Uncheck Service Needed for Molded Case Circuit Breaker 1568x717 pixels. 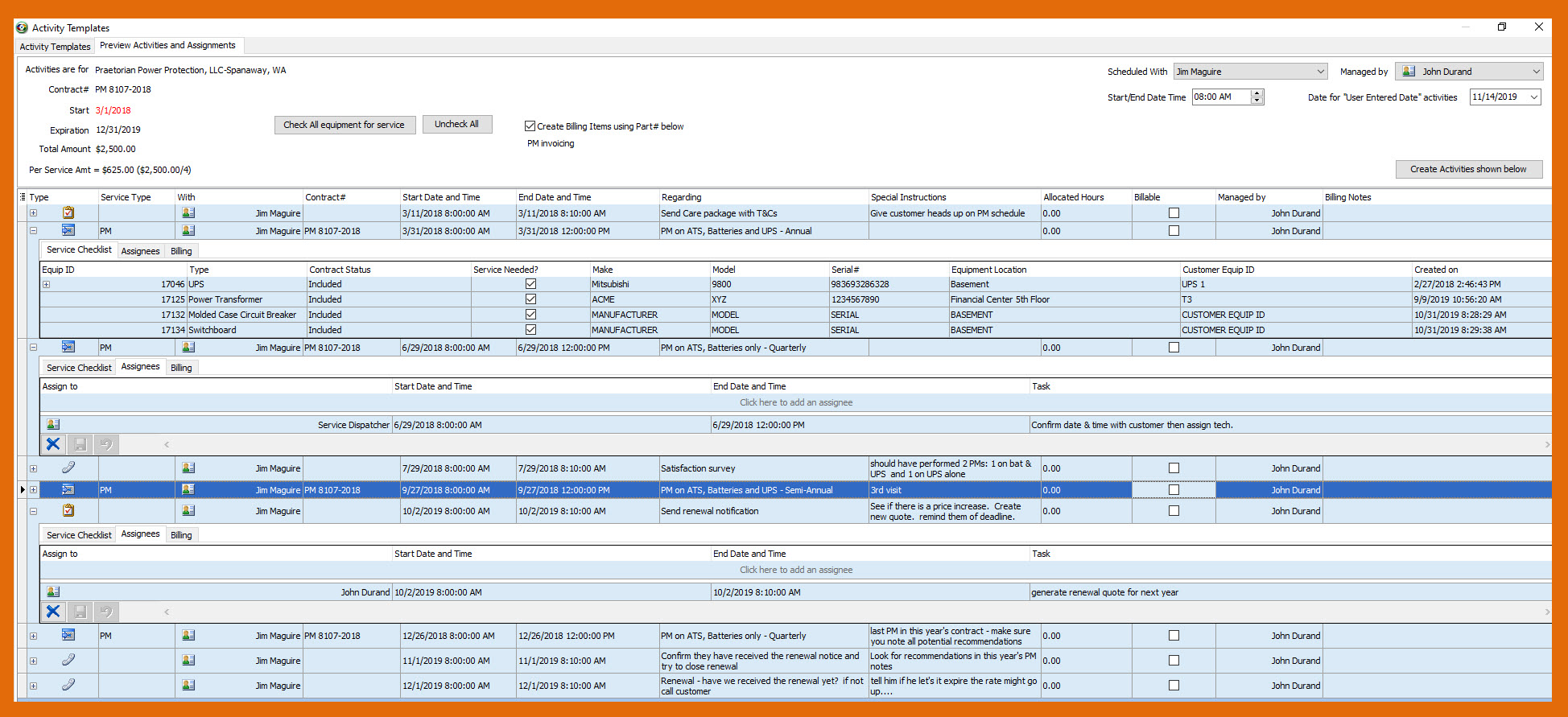point(530,315)
